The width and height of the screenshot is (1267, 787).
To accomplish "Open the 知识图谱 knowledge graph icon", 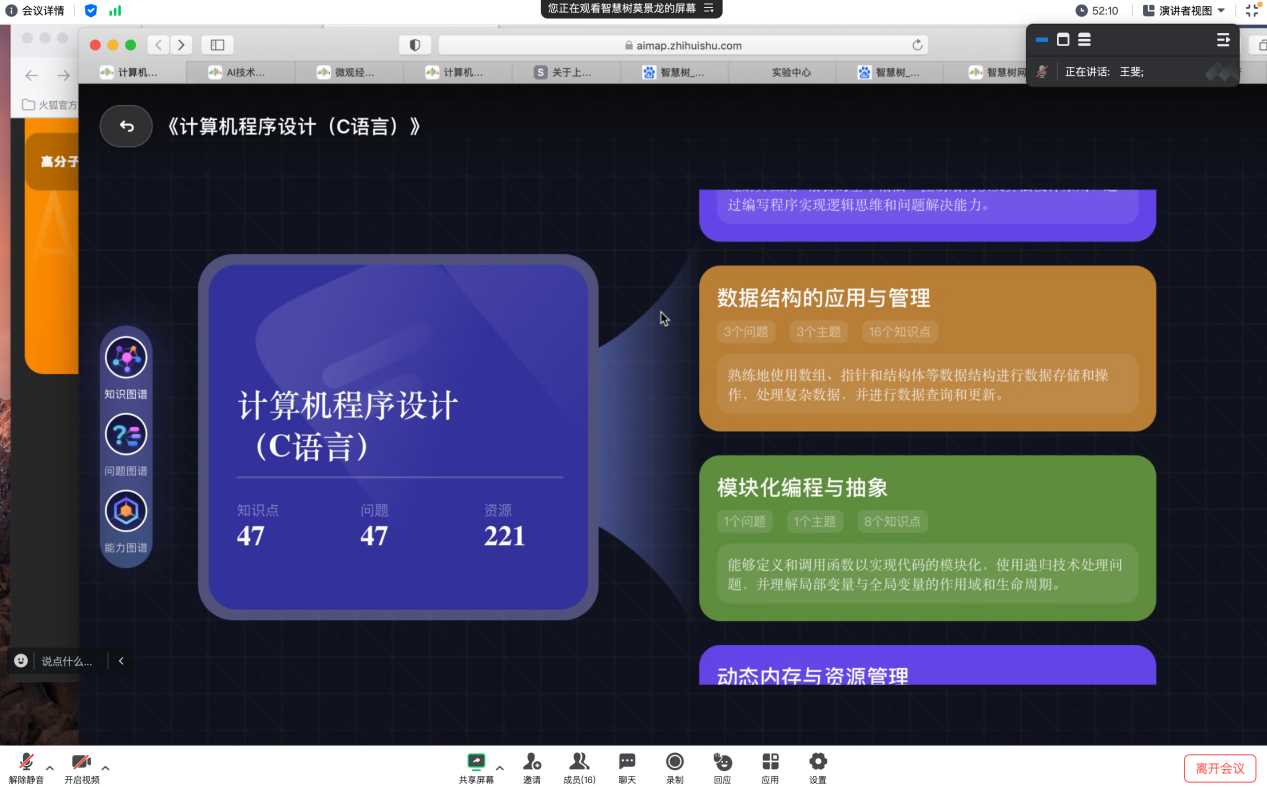I will click(x=126, y=358).
